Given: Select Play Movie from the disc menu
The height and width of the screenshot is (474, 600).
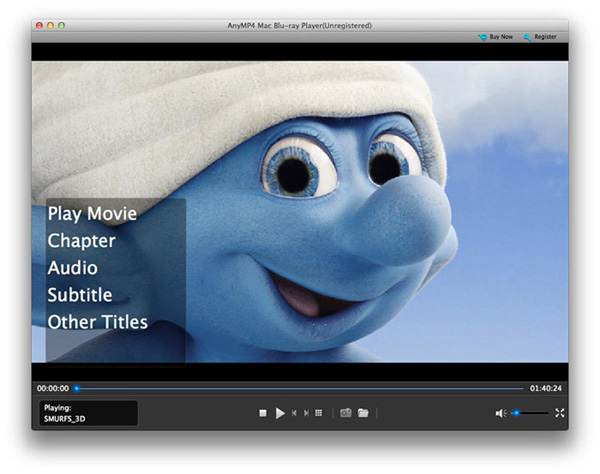Looking at the screenshot, I should [92, 214].
